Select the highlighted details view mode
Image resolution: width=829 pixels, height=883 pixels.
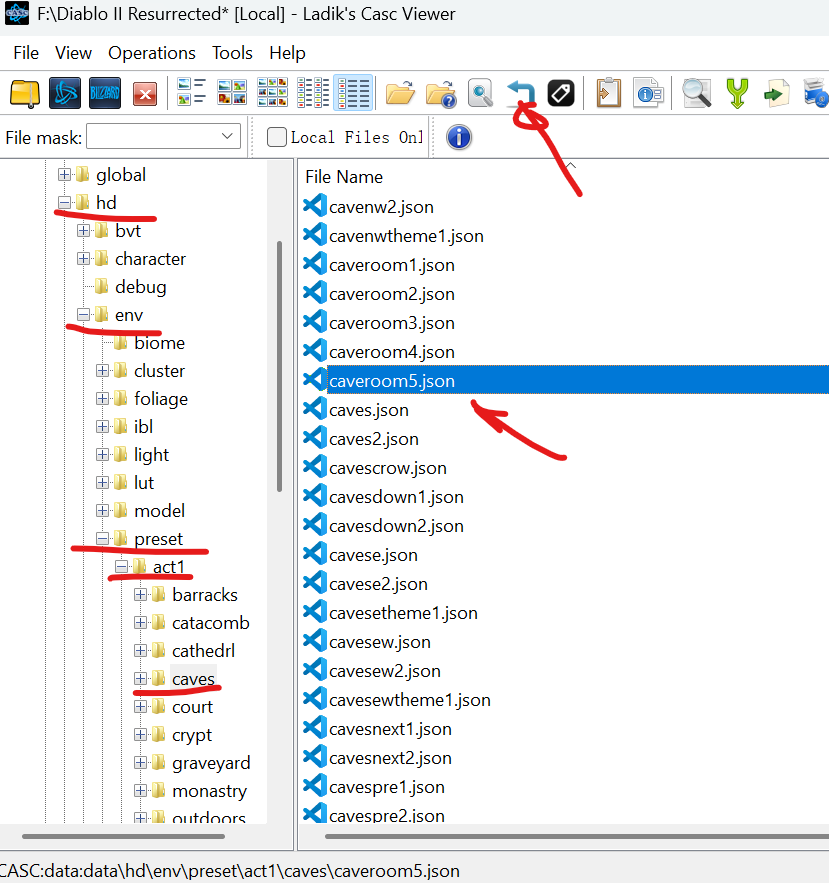pos(353,92)
